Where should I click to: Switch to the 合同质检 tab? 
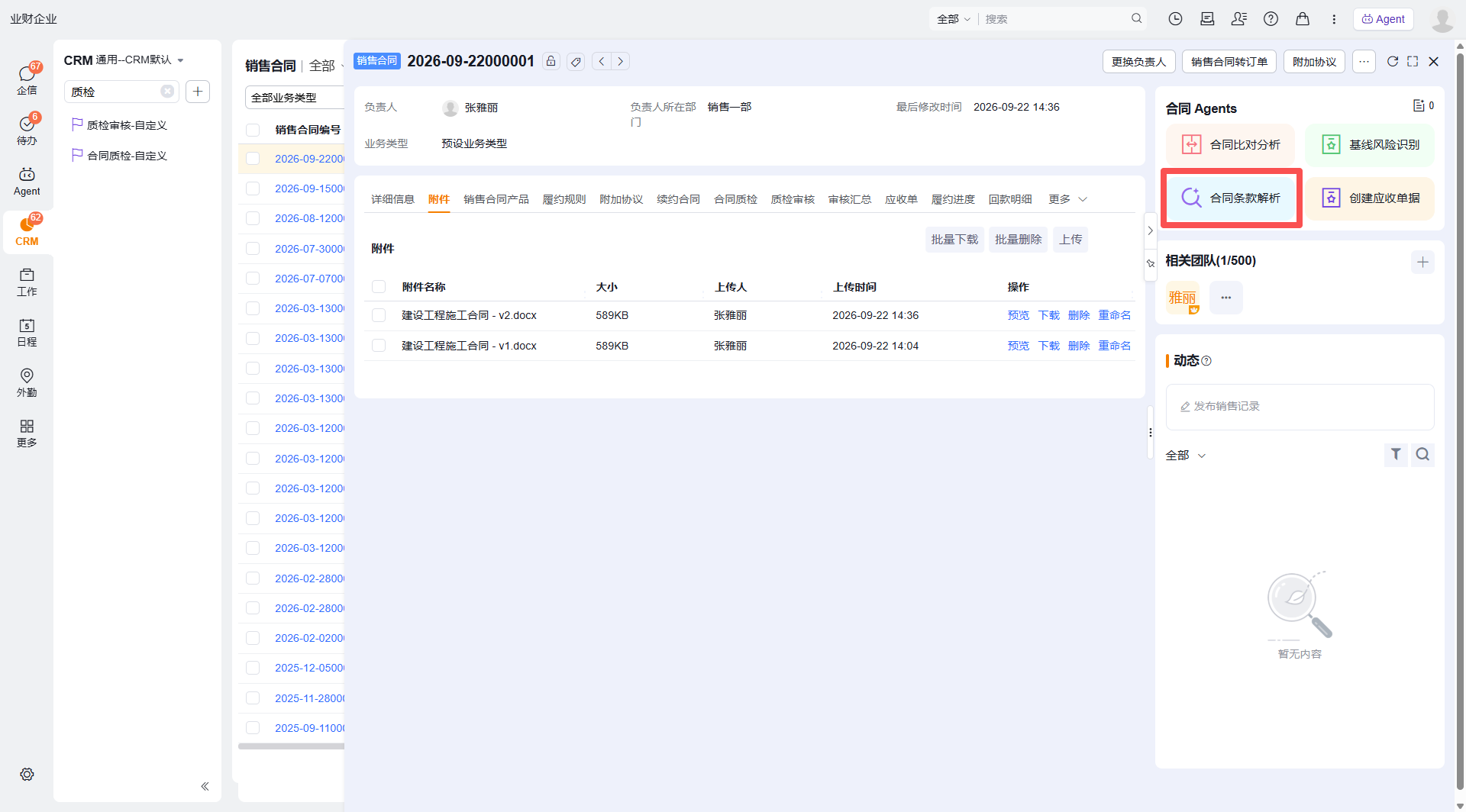point(735,199)
